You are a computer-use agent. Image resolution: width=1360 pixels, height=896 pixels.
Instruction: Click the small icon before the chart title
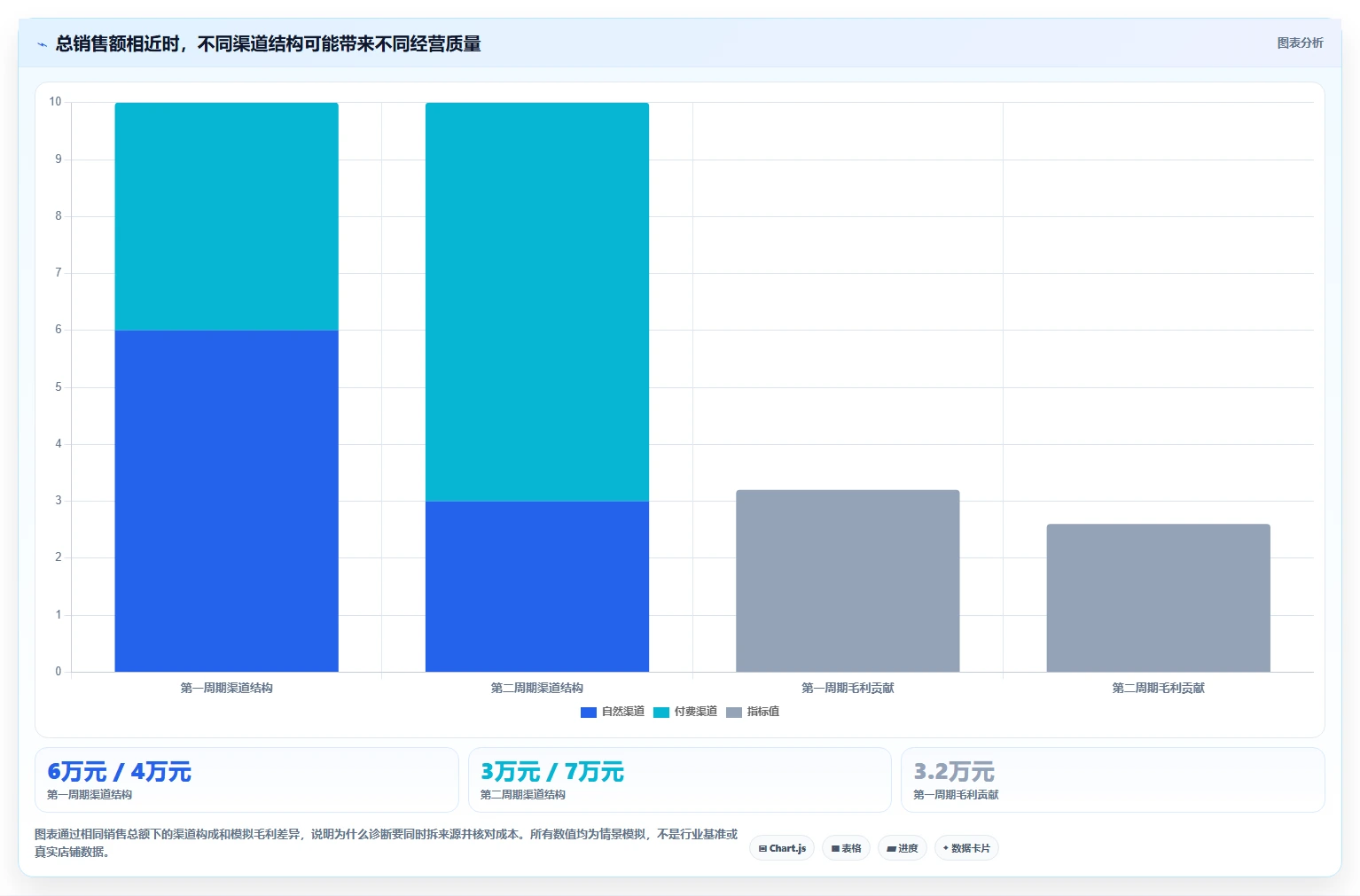pyautogui.click(x=42, y=44)
